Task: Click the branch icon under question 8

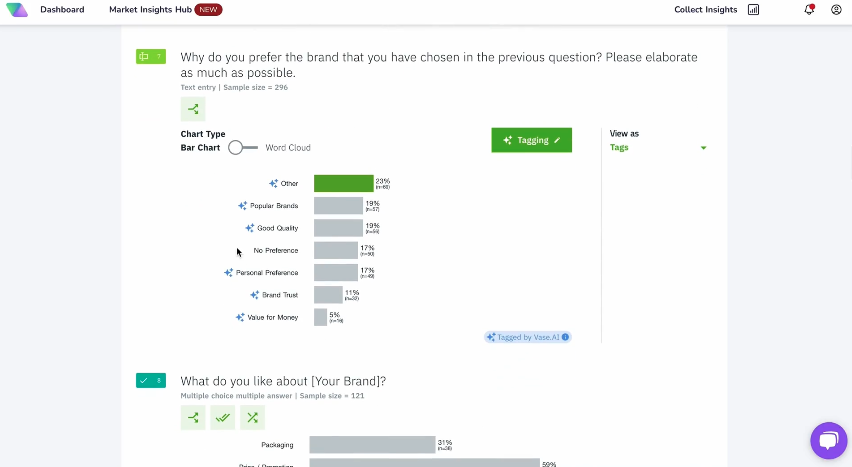Action: pos(193,418)
